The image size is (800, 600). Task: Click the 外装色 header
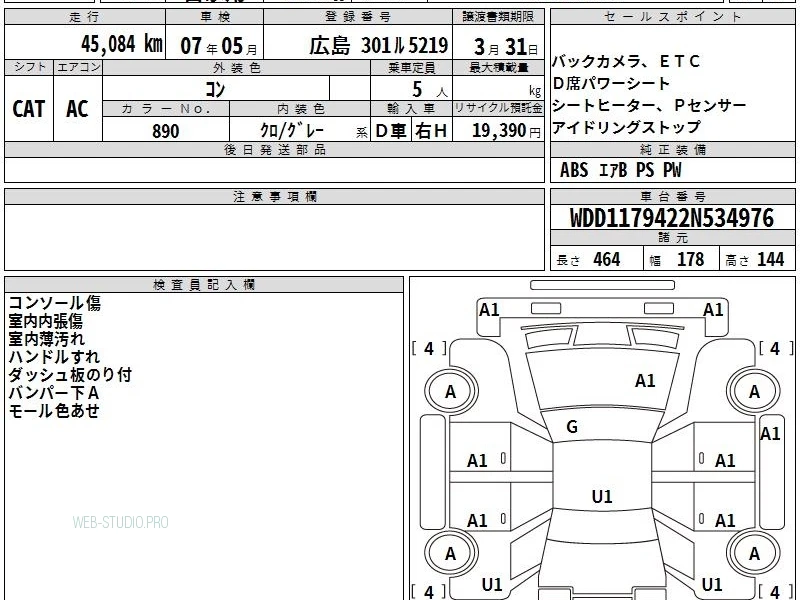tap(237, 67)
